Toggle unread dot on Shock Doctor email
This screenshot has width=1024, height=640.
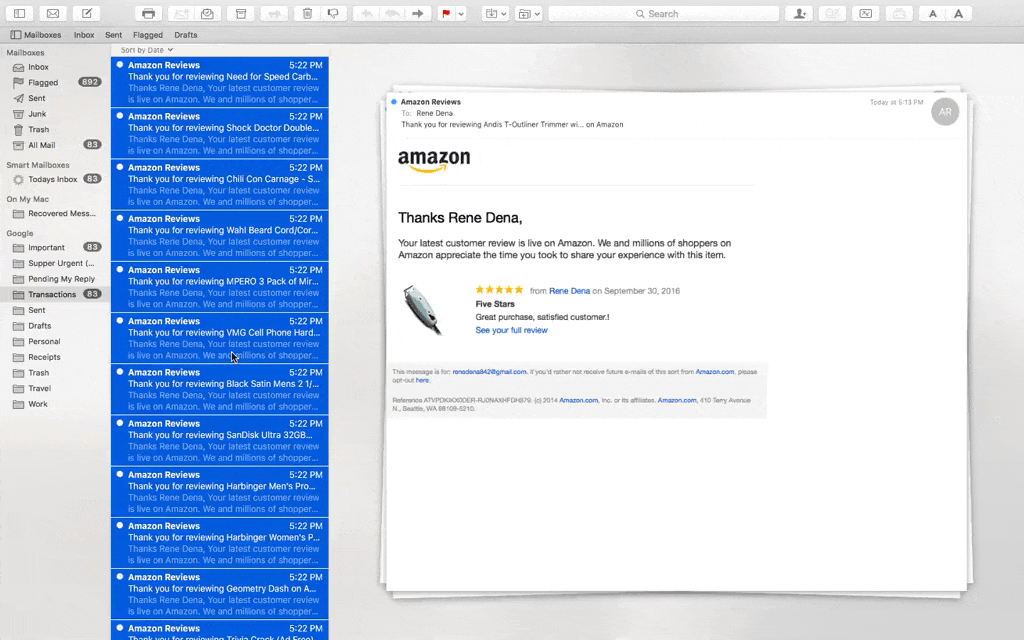click(120, 116)
